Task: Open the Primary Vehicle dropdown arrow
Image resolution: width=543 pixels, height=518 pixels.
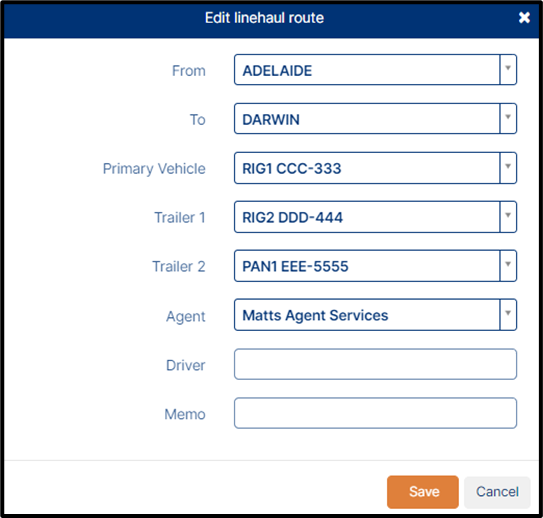Action: [508, 168]
